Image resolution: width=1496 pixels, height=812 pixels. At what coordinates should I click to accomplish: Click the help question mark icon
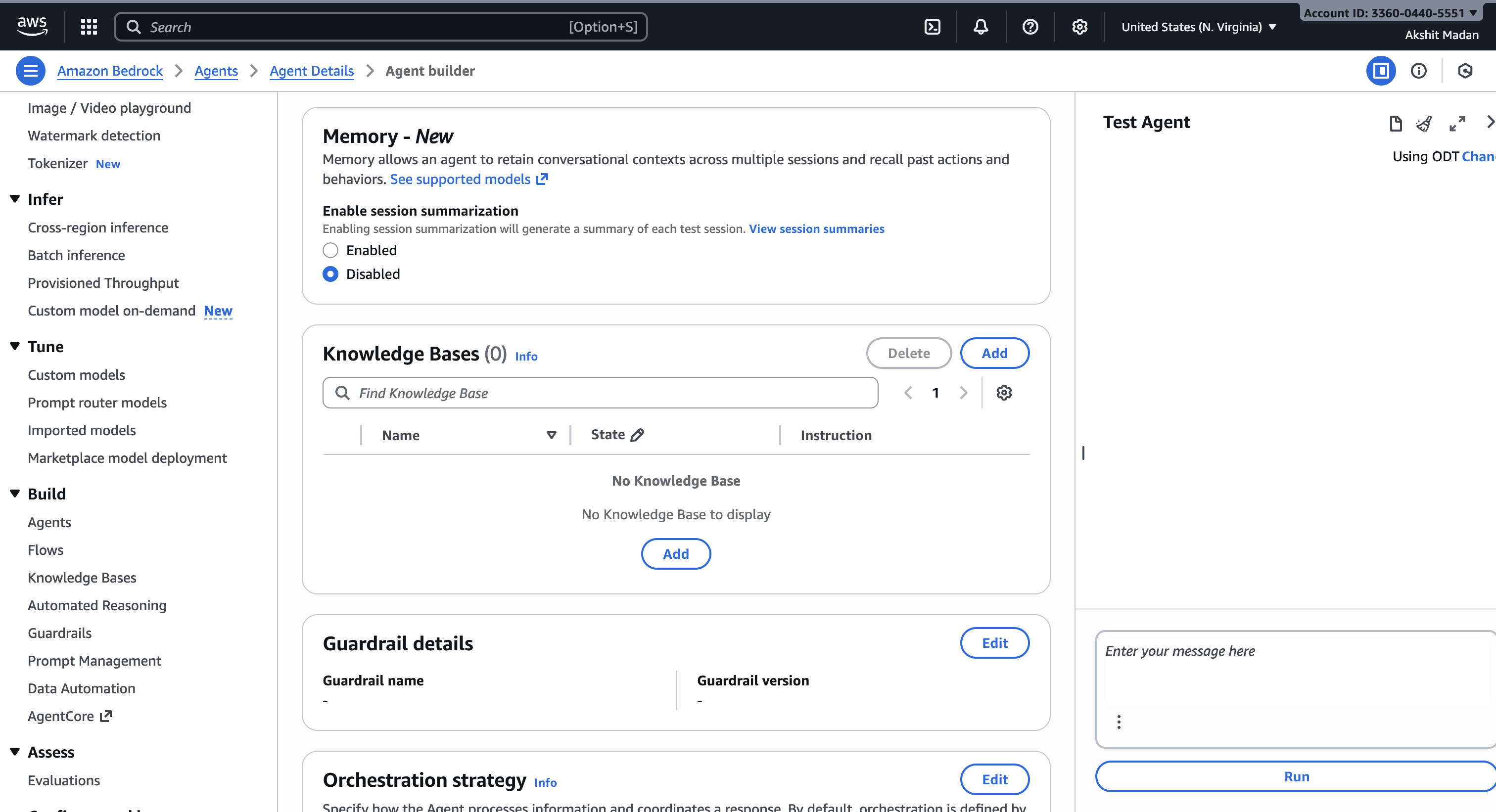pyautogui.click(x=1030, y=27)
